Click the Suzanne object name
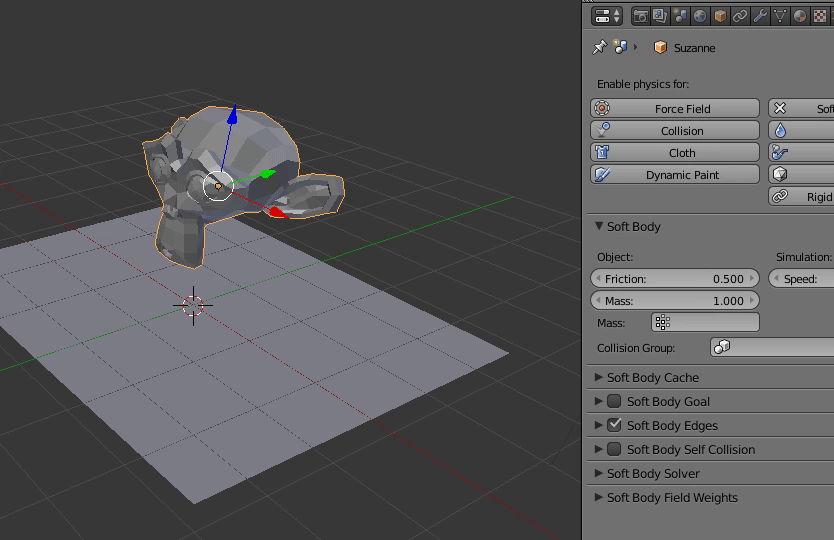Viewport: 834px width, 540px height. [x=694, y=48]
